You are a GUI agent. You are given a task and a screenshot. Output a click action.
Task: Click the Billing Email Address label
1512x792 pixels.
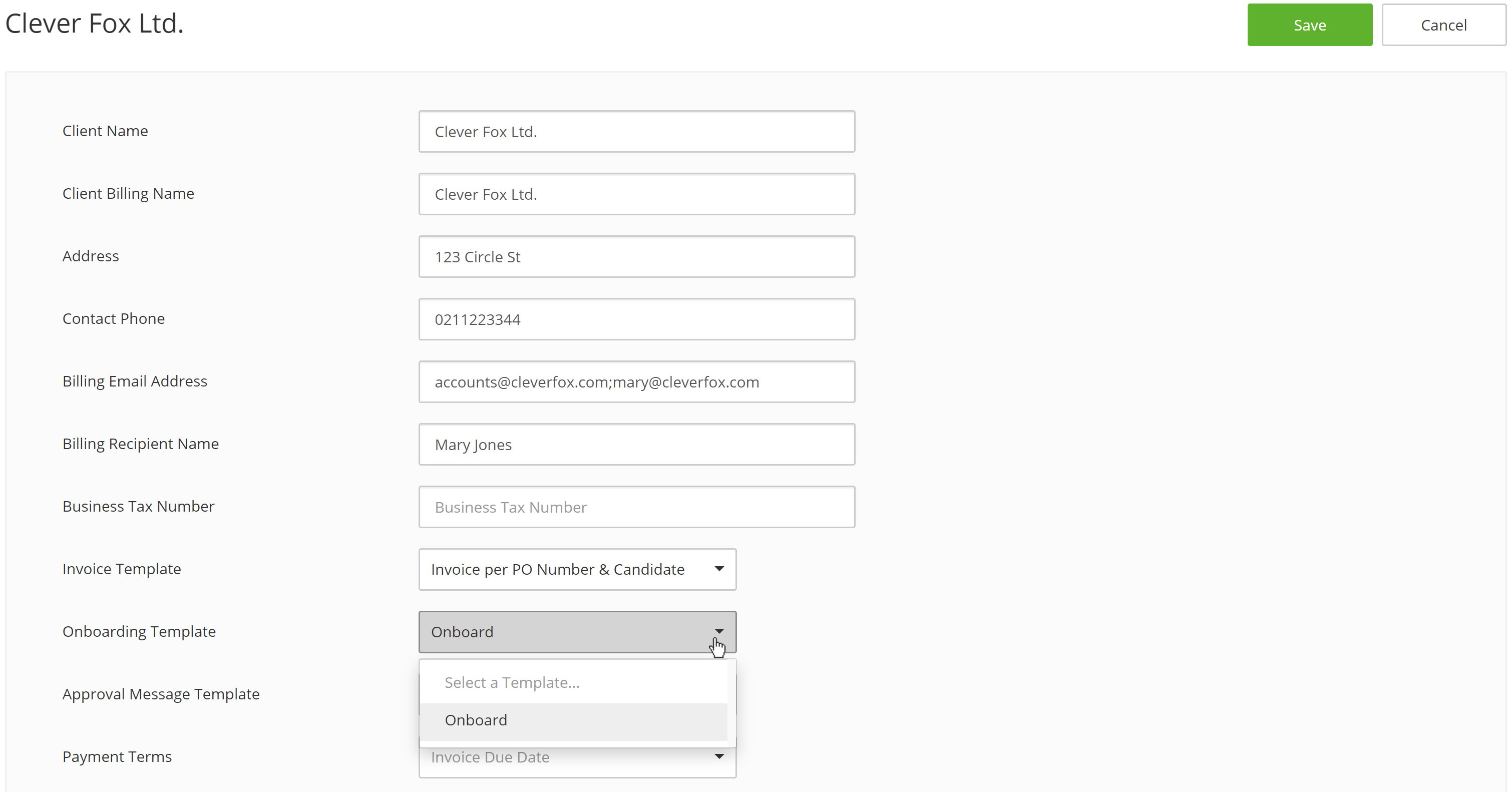(134, 381)
